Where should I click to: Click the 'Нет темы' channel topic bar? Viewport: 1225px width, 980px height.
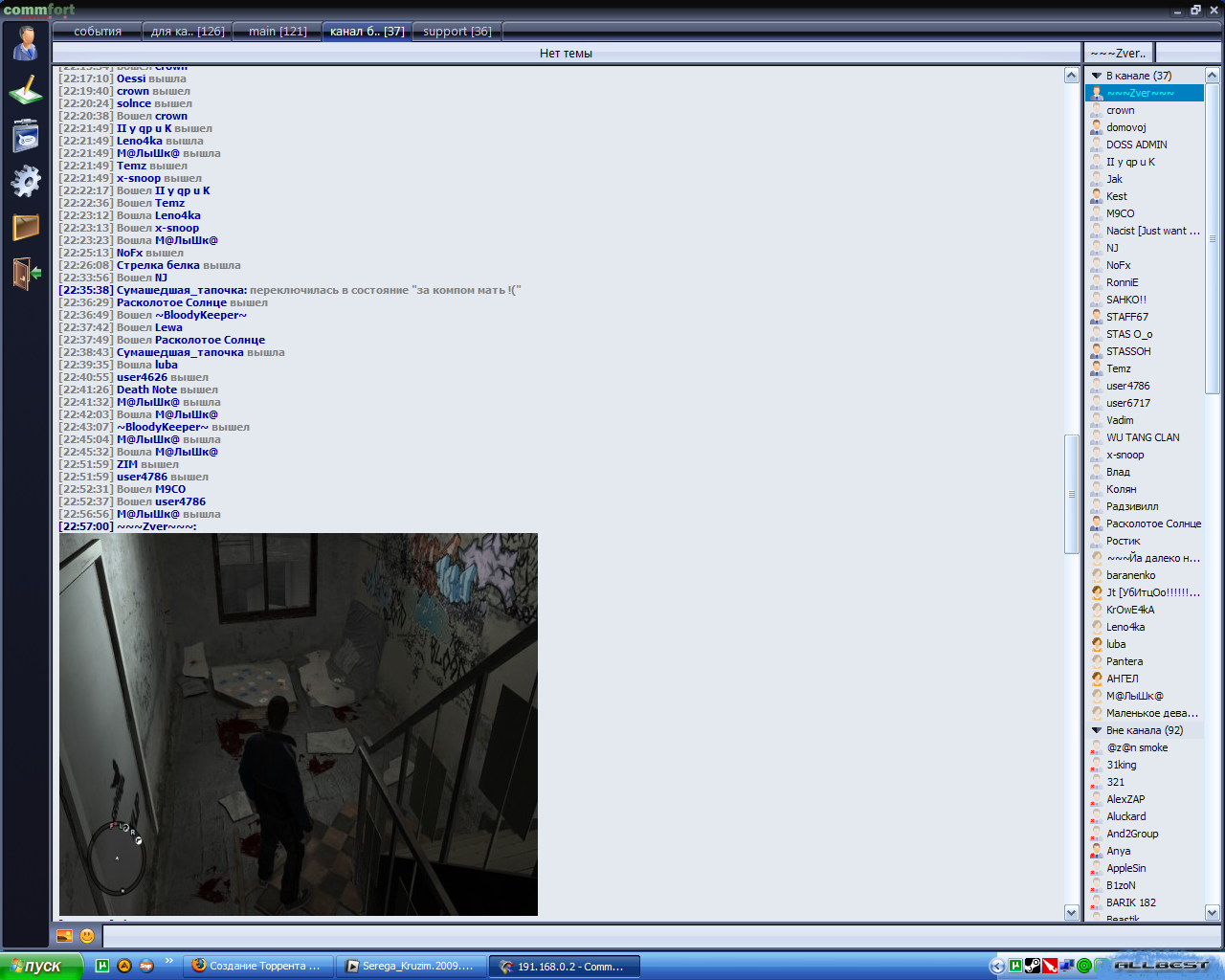(x=566, y=54)
